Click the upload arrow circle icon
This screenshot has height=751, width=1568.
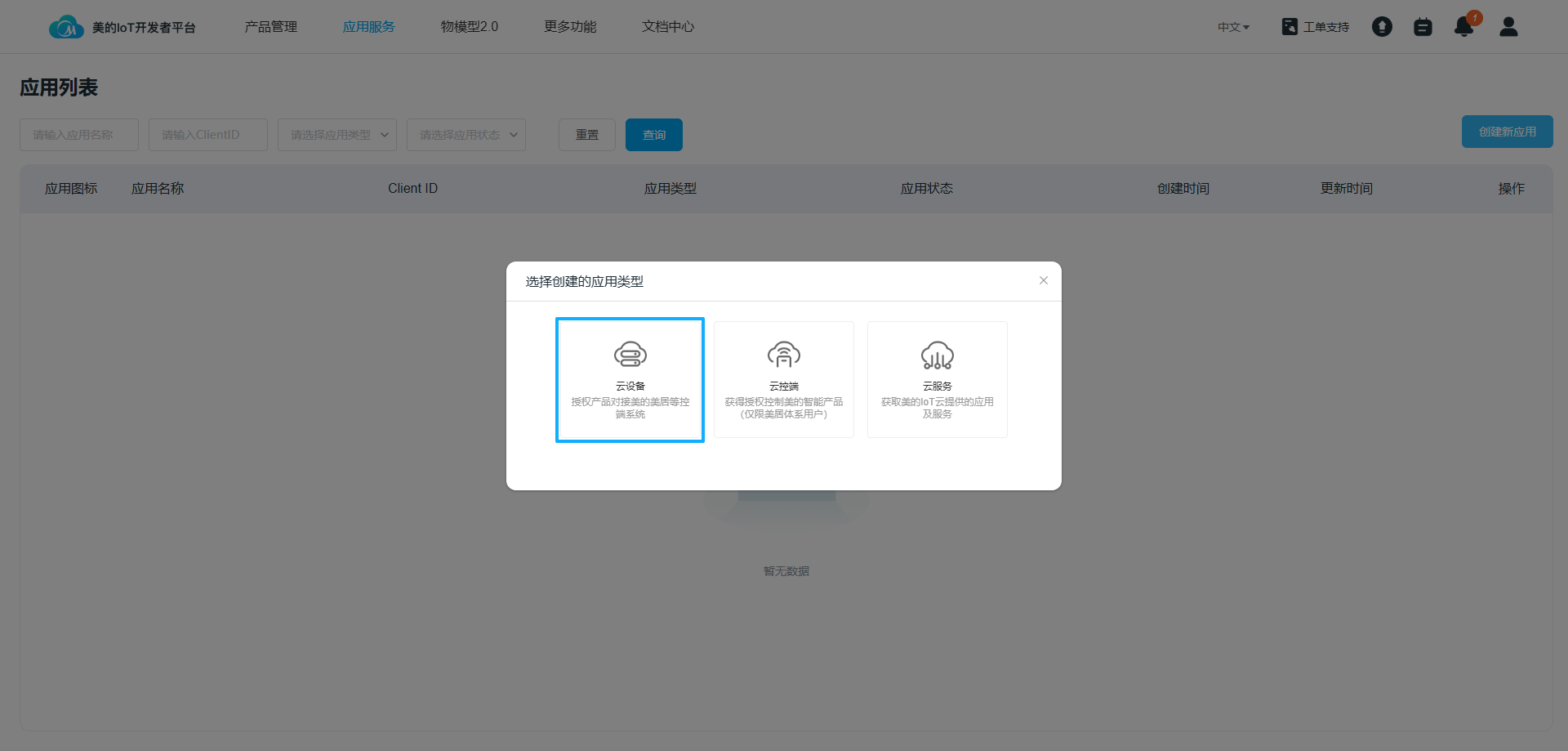coord(1382,27)
